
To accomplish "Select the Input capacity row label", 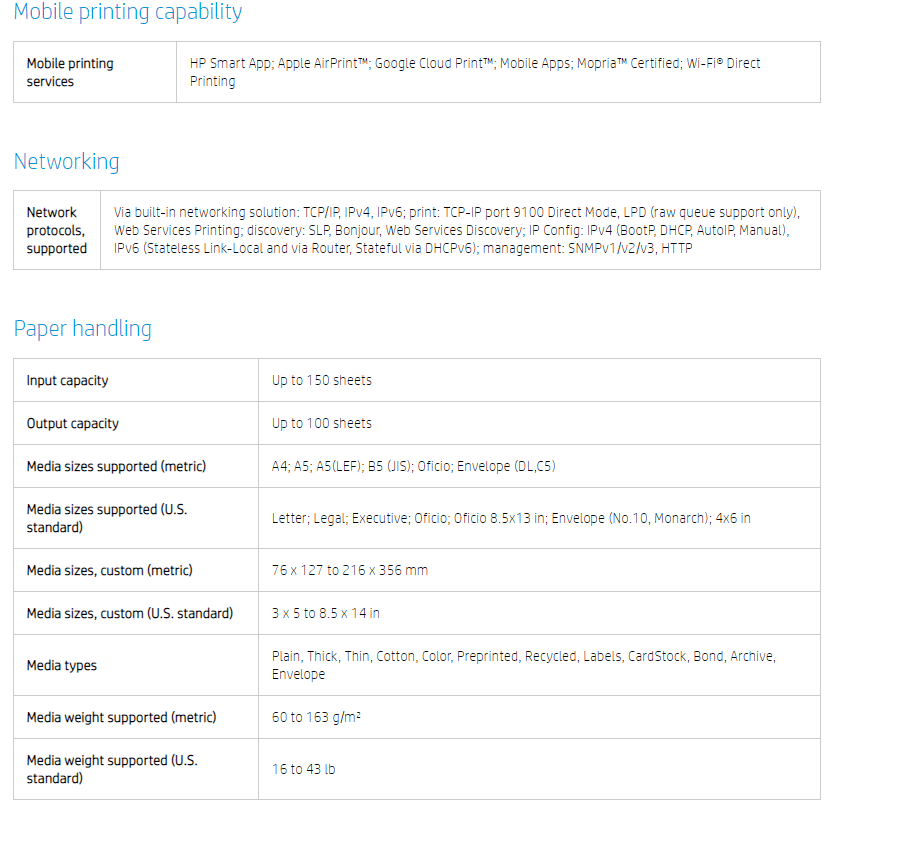I will 67,380.
